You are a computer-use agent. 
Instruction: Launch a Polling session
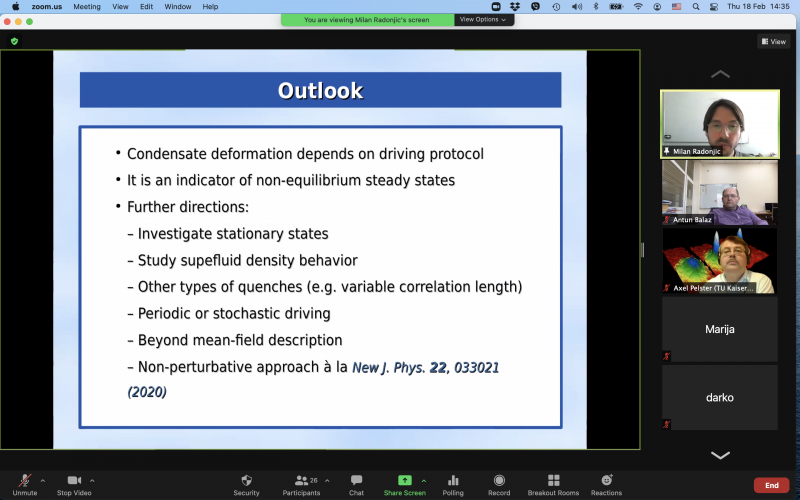tap(453, 481)
